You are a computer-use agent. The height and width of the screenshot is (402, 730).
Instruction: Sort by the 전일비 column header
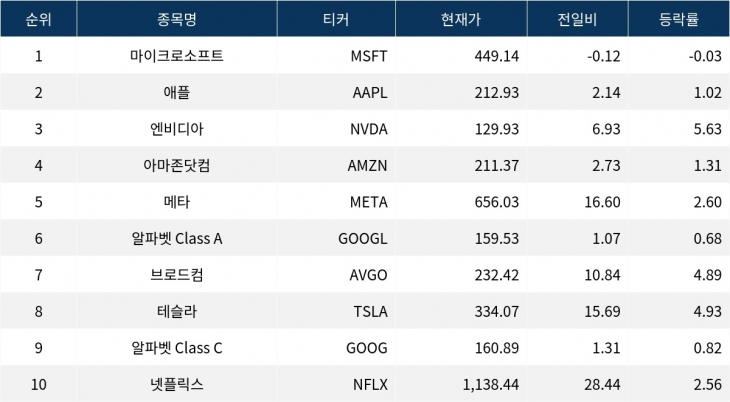(577, 19)
